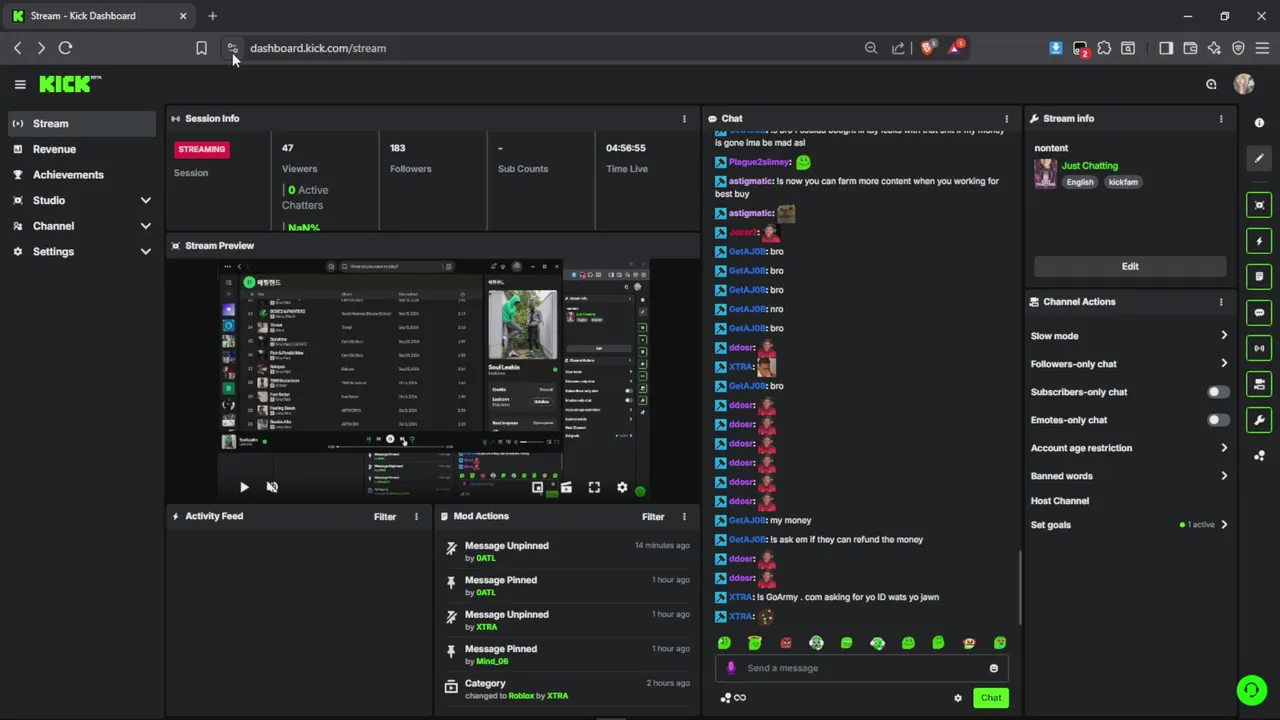1280x720 pixels.
Task: Toggle the broadcast session info icon
Action: 1259,348
